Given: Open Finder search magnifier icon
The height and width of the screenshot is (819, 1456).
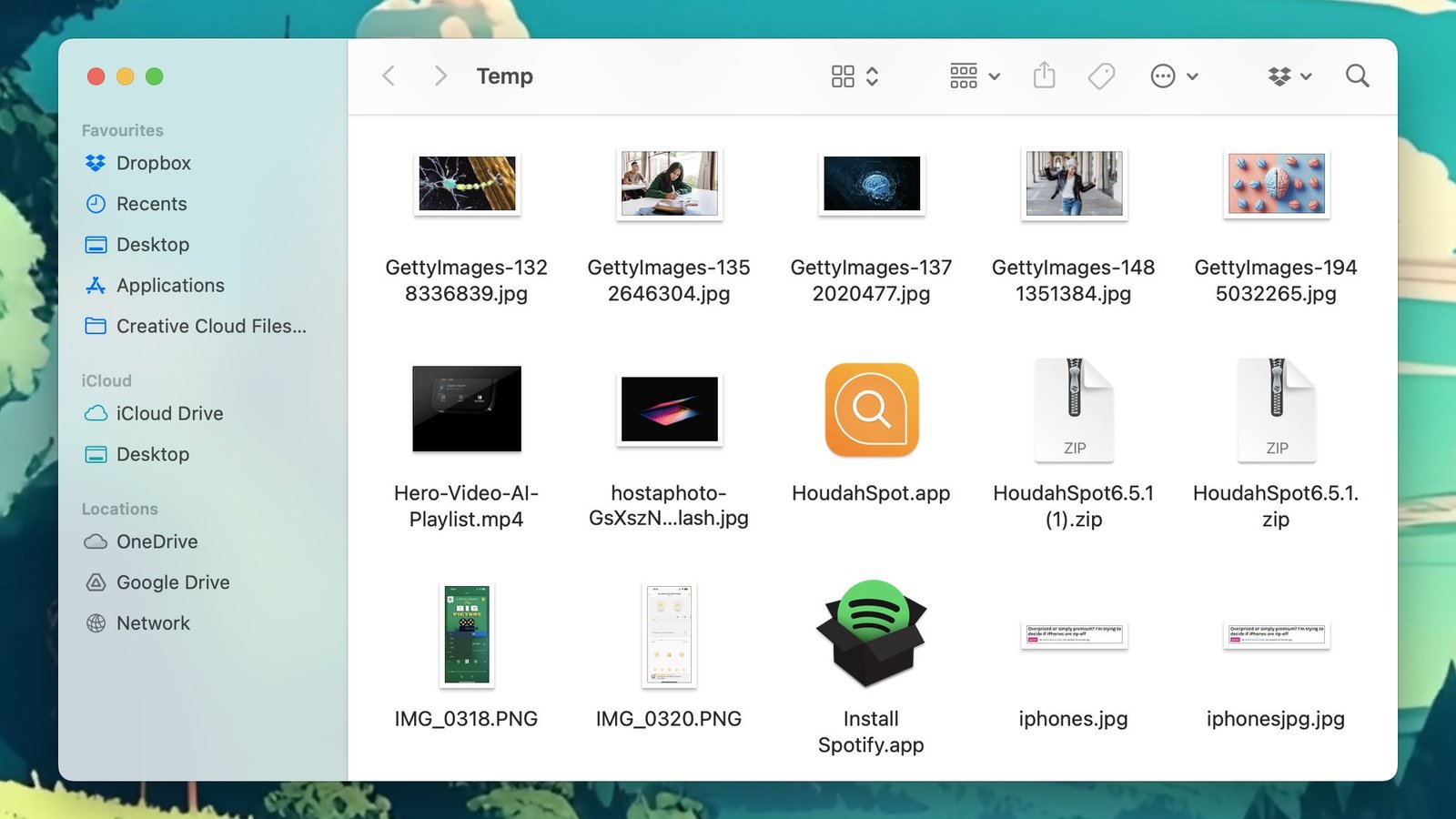Looking at the screenshot, I should (1358, 76).
